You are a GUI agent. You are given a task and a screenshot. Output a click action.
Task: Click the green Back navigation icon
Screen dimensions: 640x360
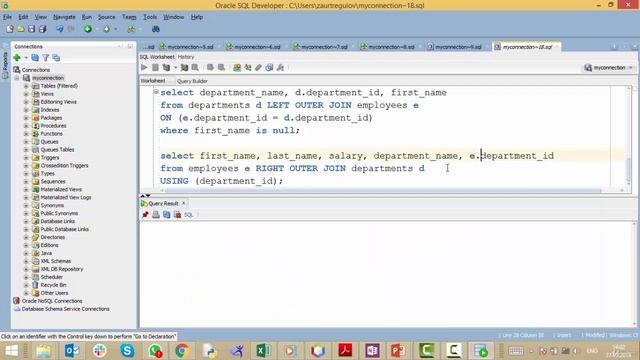point(88,29)
